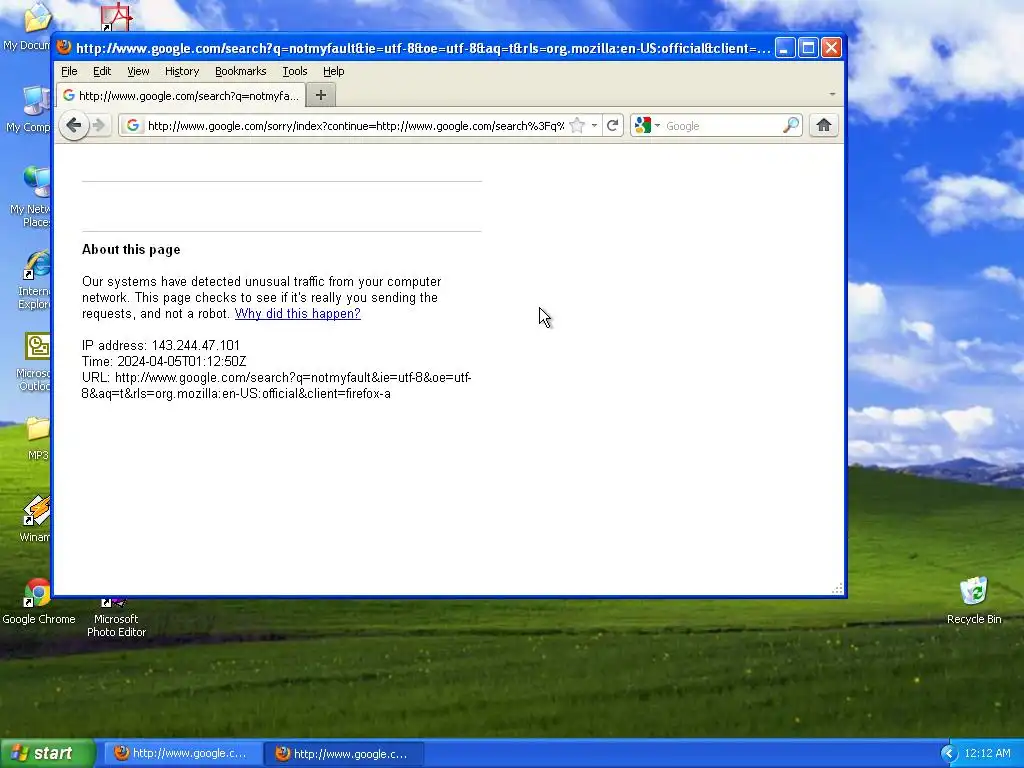The image size is (1024, 768).
Task: Open the Help menu
Action: tap(333, 71)
